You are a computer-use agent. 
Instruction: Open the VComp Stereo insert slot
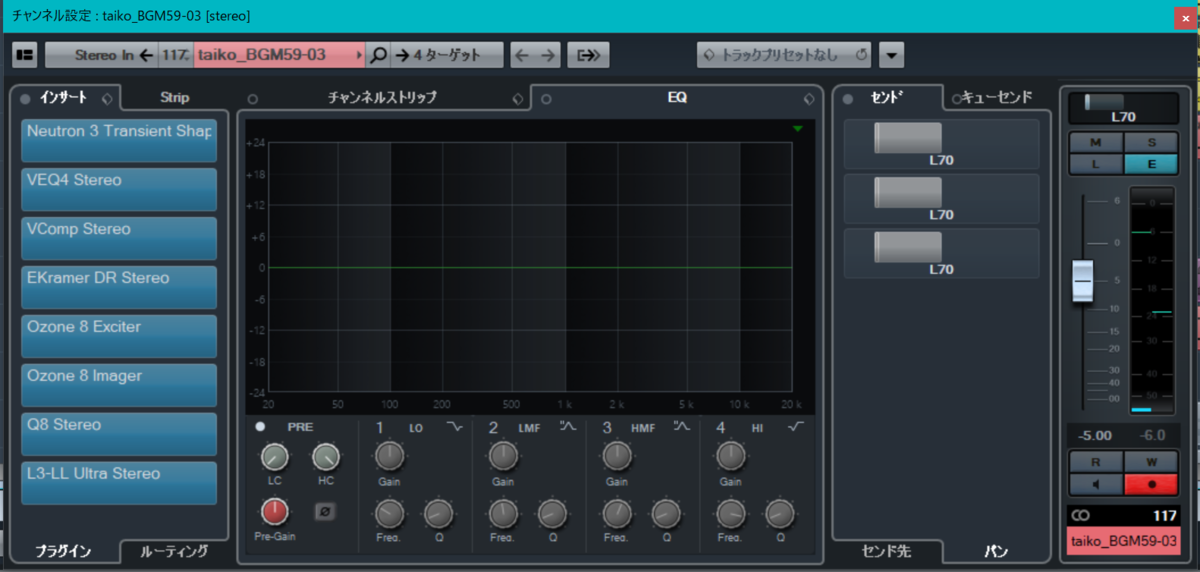tap(119, 238)
